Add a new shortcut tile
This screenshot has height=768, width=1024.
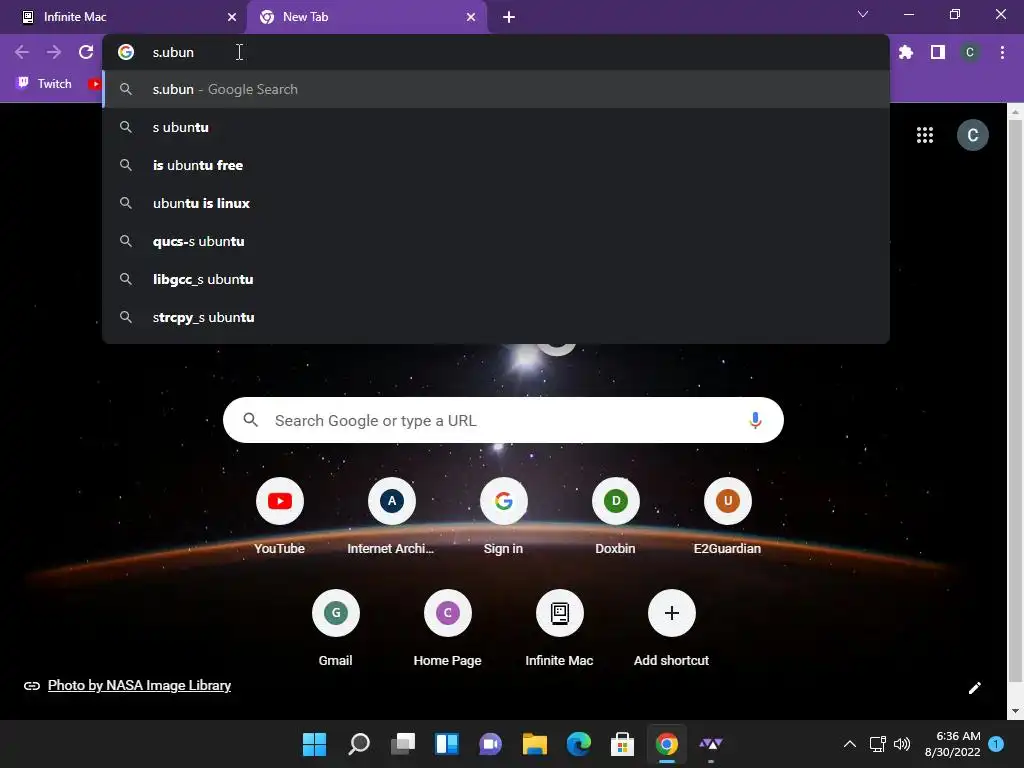671,628
